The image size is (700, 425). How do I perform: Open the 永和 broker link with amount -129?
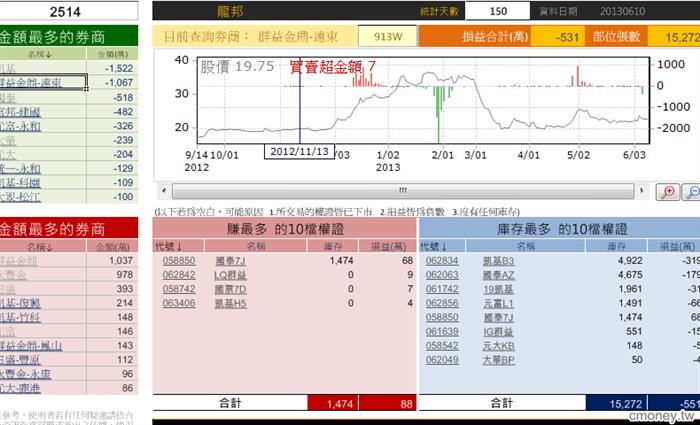tap(20, 168)
